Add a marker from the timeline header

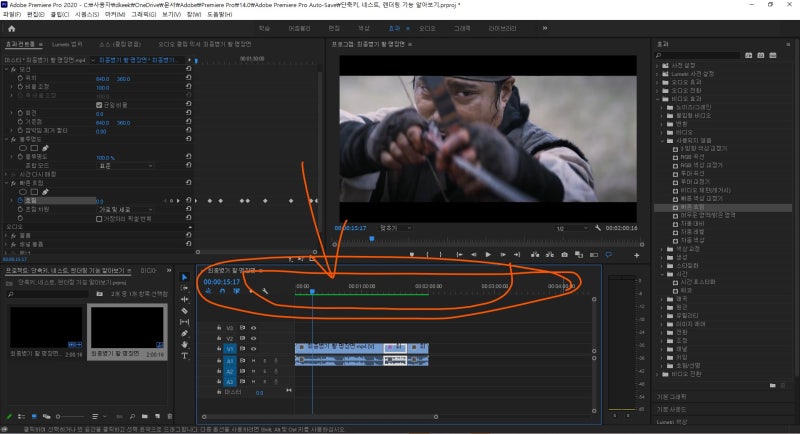coord(251,291)
